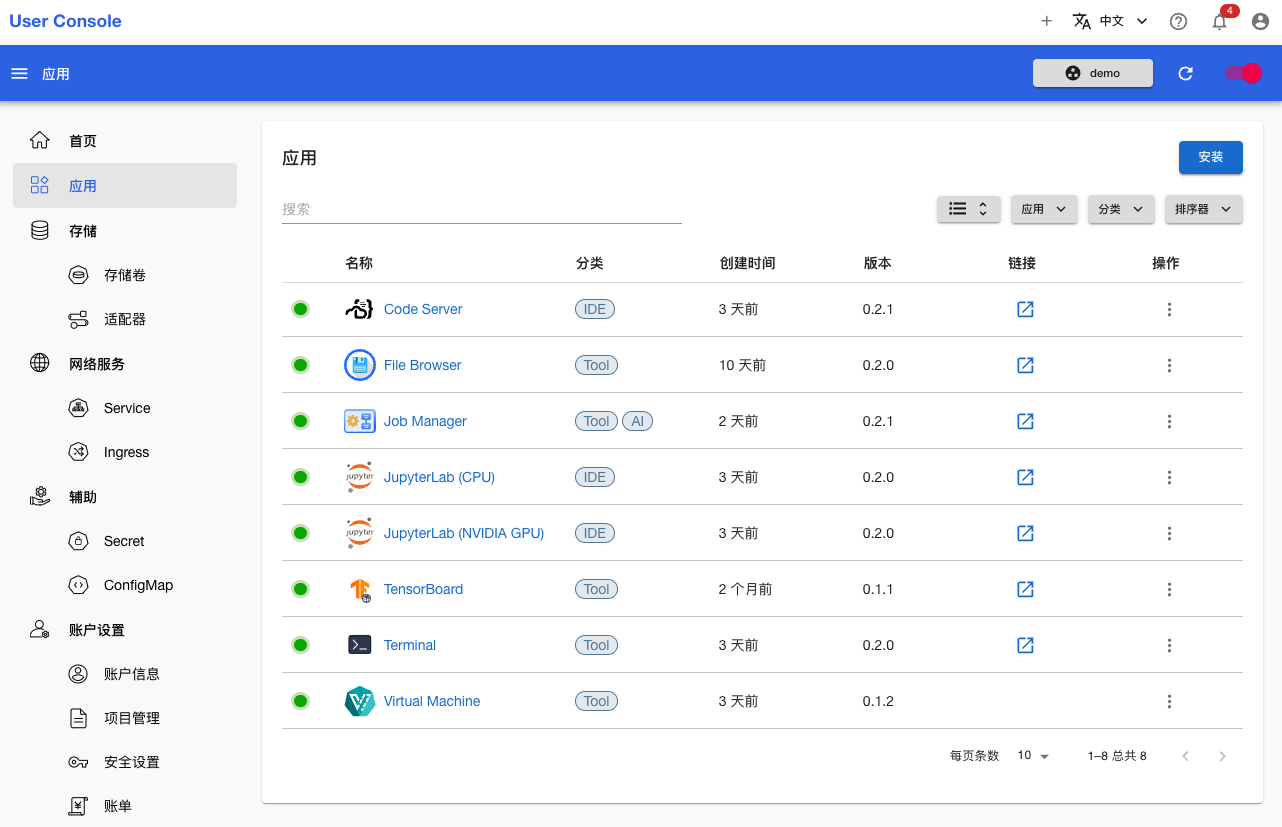Open TensorBoard actions three-dot menu
This screenshot has width=1282, height=827.
[x=1169, y=589]
